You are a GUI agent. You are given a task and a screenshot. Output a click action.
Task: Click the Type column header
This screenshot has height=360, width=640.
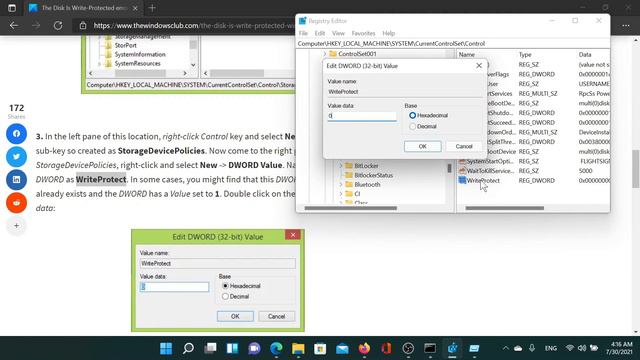(525, 54)
